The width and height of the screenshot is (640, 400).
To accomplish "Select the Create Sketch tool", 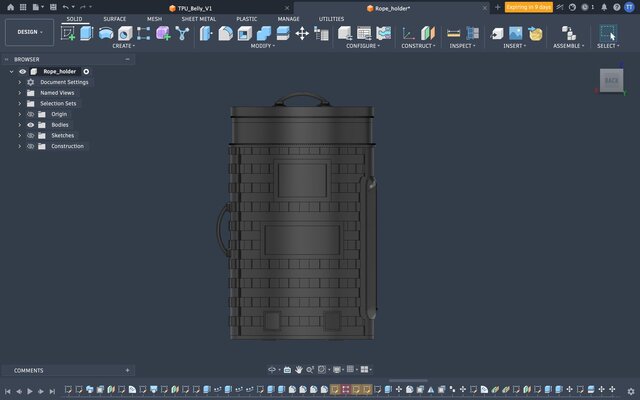I will (x=68, y=33).
